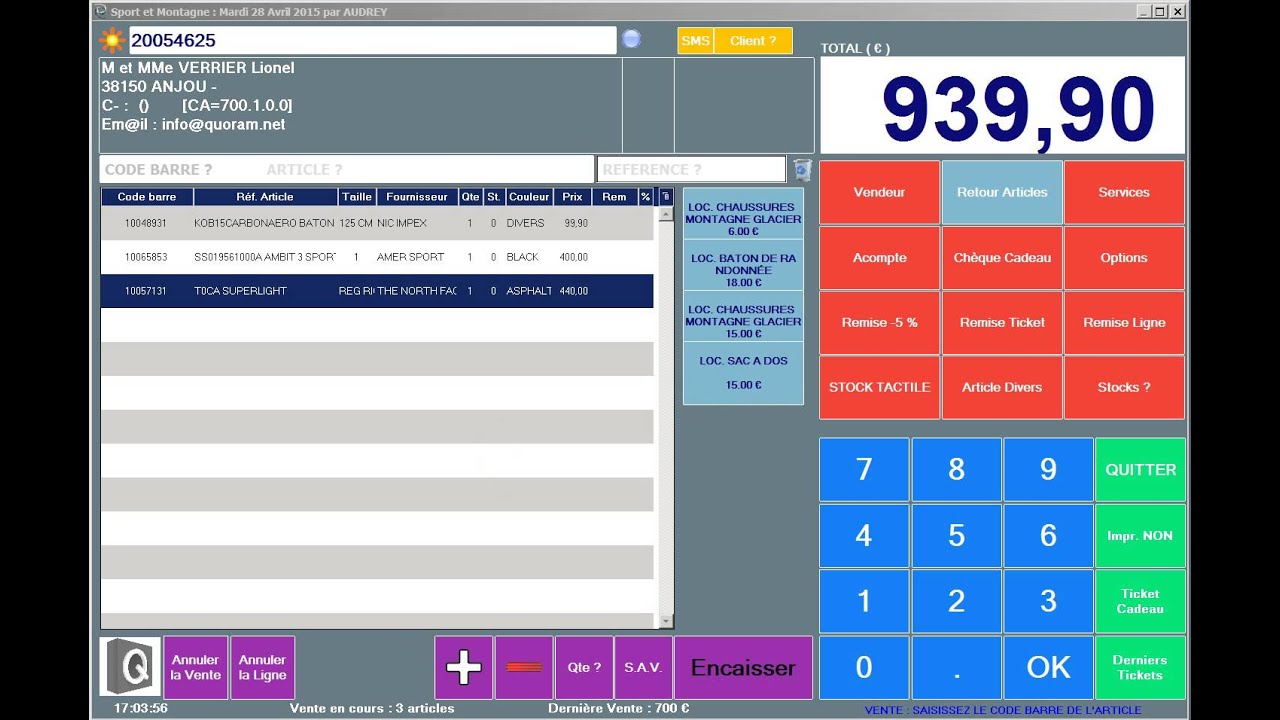Click the Couleur column header

pos(529,197)
